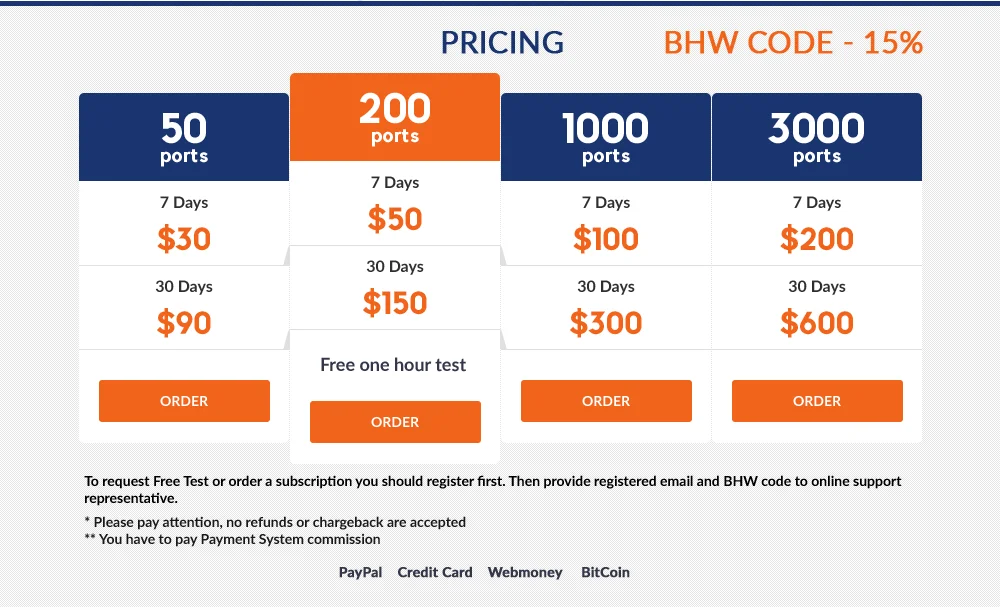Click the 50 ports plan header
Screen dimensions: 1000x607
click(x=184, y=137)
